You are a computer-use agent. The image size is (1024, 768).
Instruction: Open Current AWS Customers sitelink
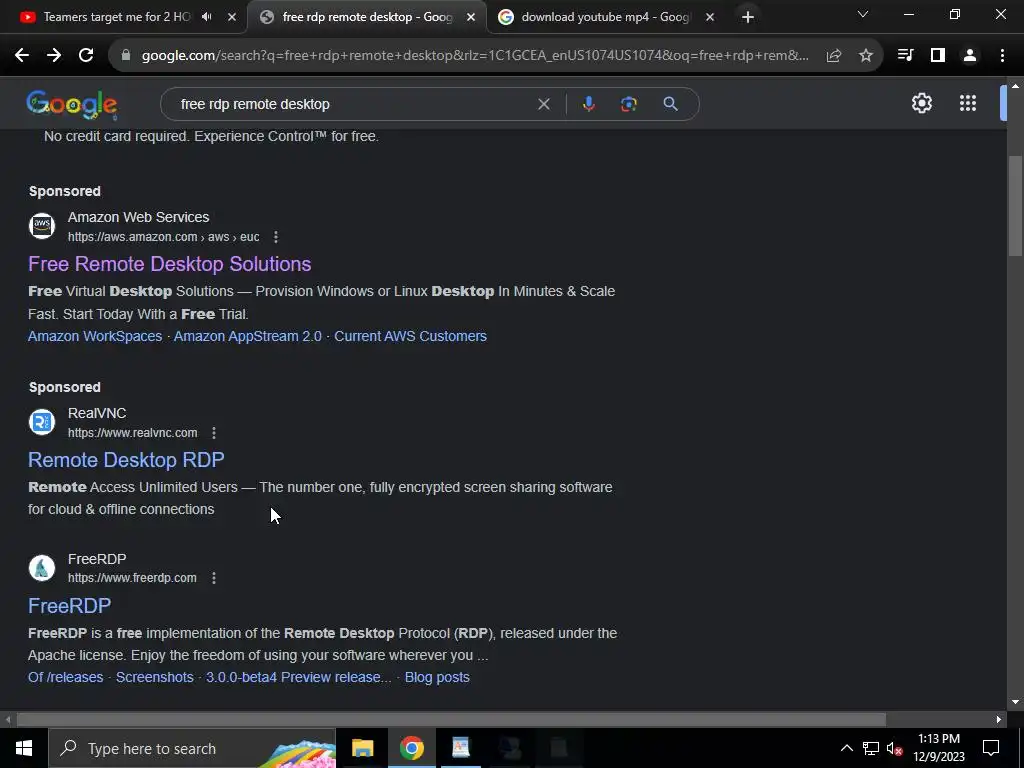pyautogui.click(x=410, y=336)
